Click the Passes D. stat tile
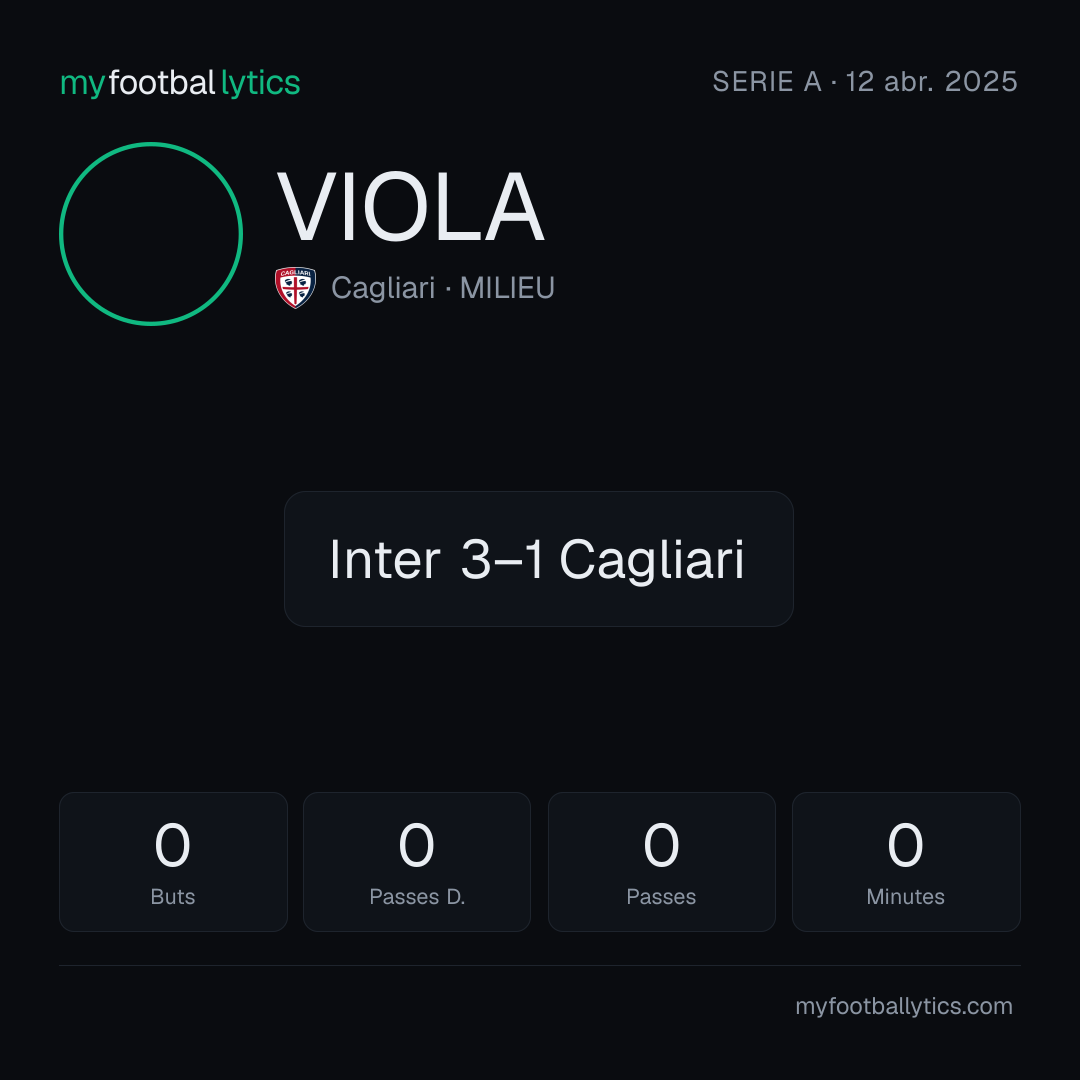Screen dimensions: 1080x1080 (x=417, y=862)
